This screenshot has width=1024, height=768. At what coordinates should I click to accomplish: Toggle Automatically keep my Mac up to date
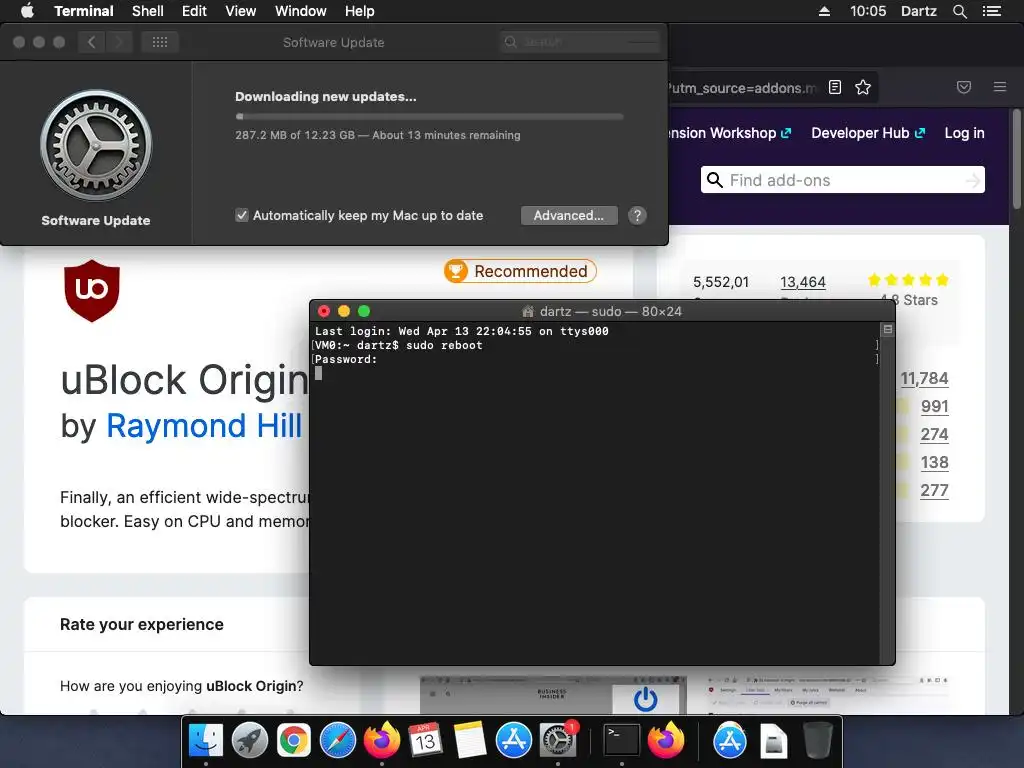[x=242, y=216]
